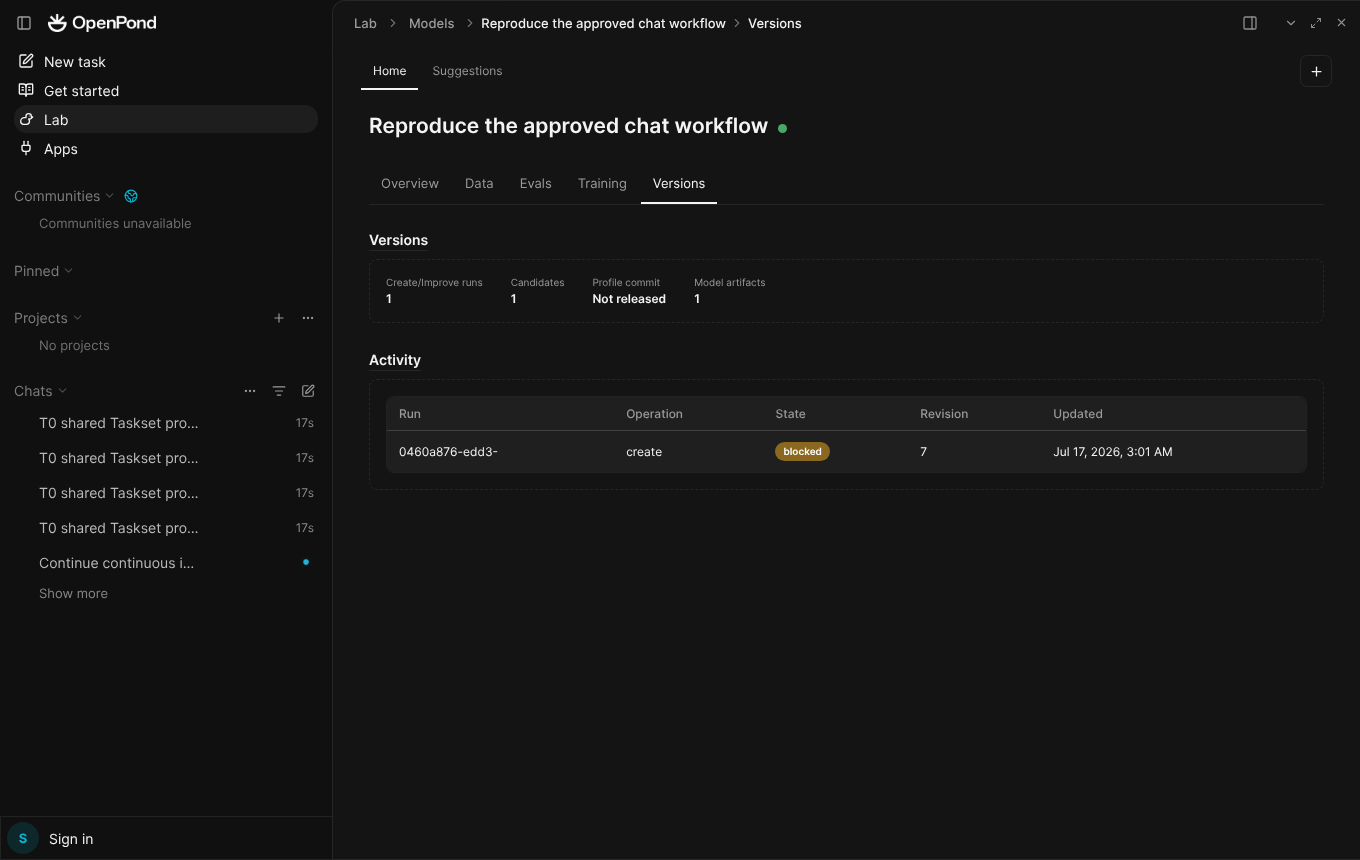This screenshot has width=1360, height=860.
Task: Collapse the Communities section
Action: (64, 196)
